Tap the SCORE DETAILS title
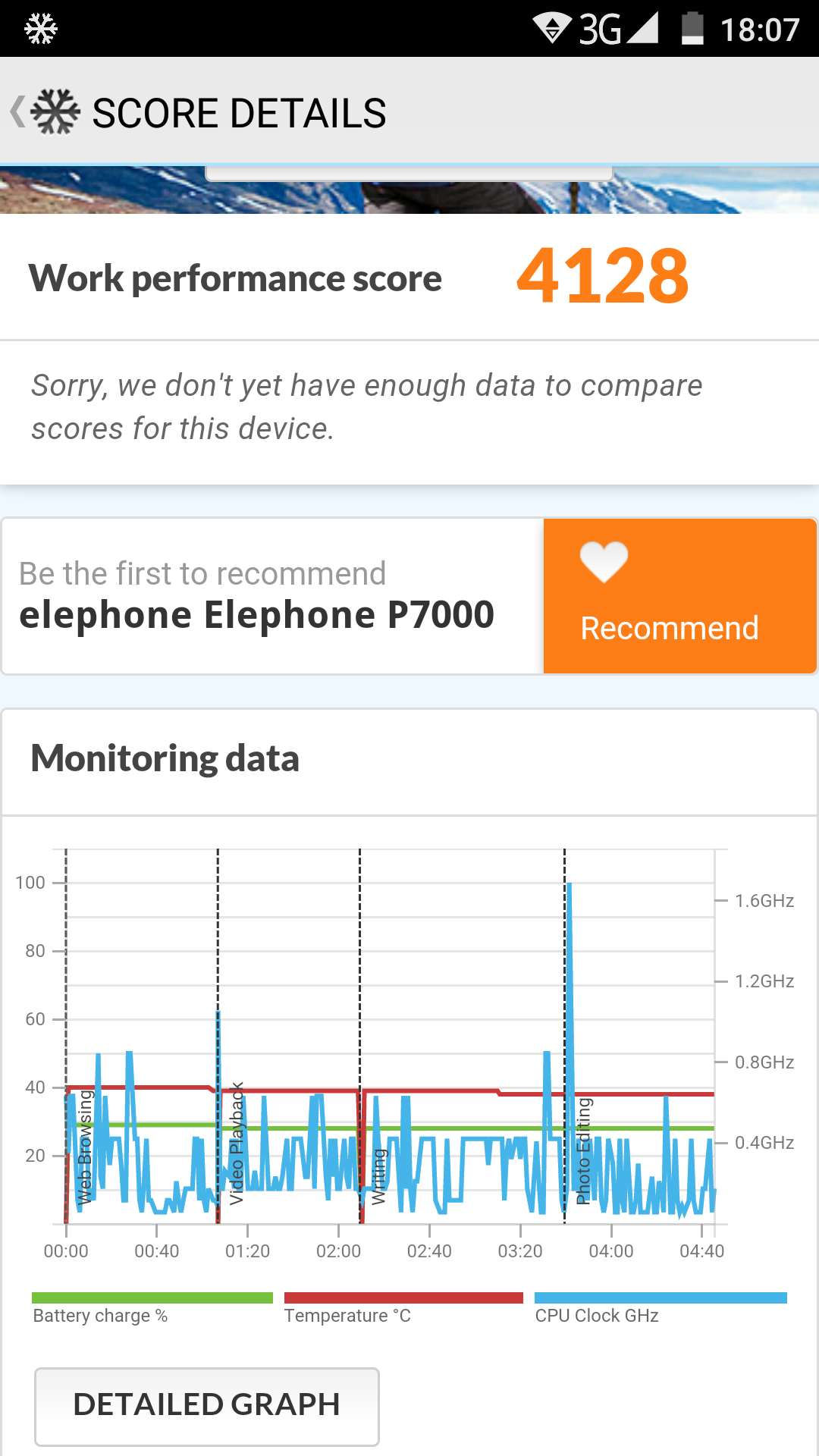This screenshot has width=819, height=1456. tap(239, 113)
